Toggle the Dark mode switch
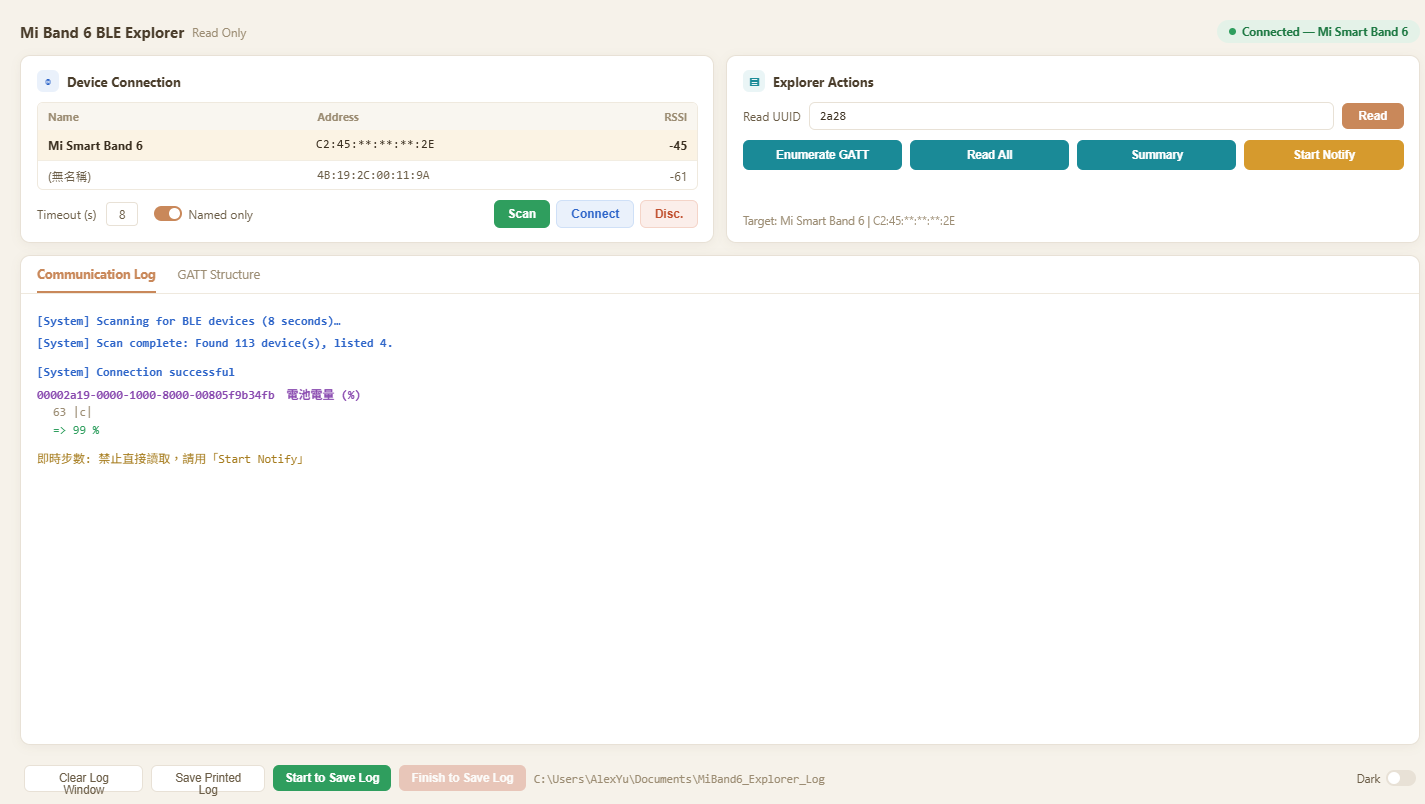This screenshot has height=804, width=1425. tap(1400, 778)
